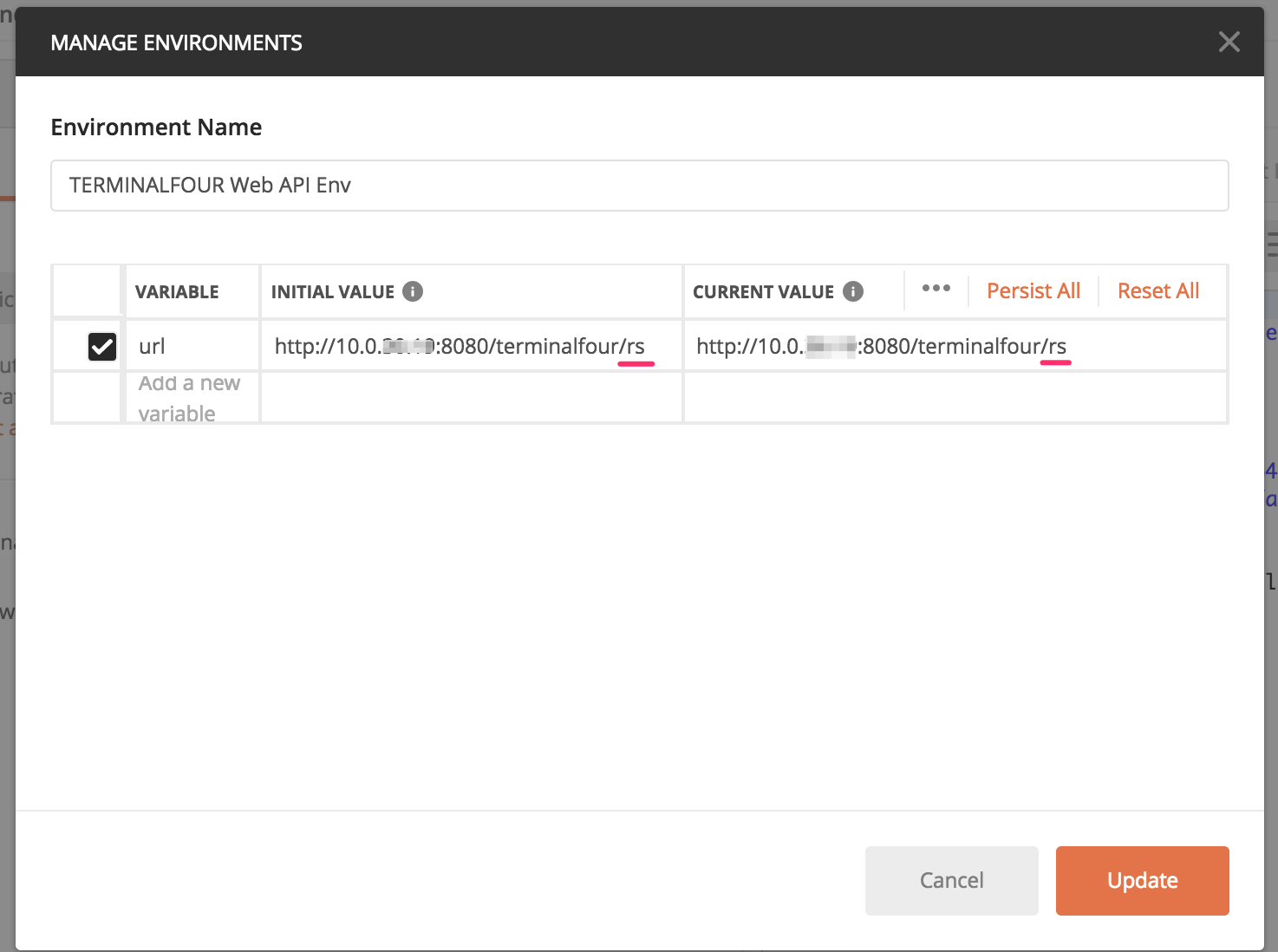This screenshot has width=1278, height=952.
Task: Click info icon beside CURRENT VALUE
Action: [x=853, y=291]
